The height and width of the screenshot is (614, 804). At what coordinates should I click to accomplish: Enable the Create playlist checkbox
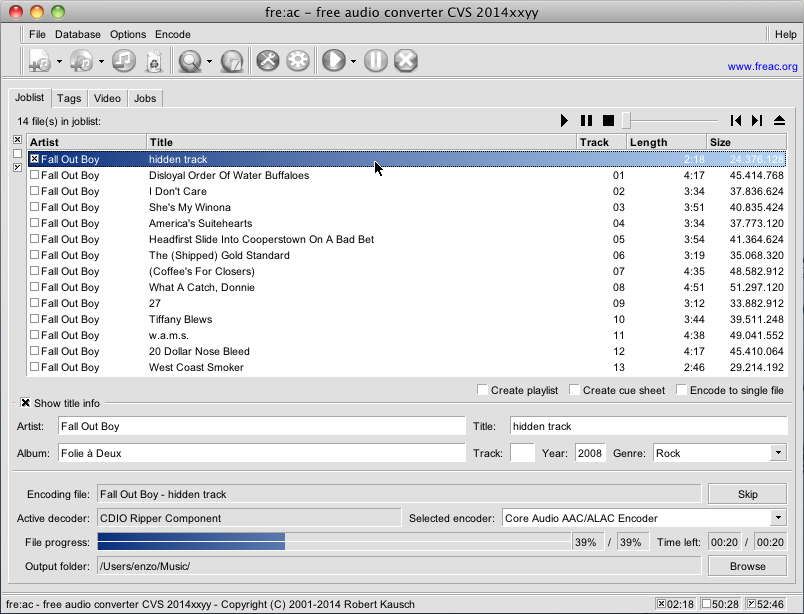coord(482,390)
